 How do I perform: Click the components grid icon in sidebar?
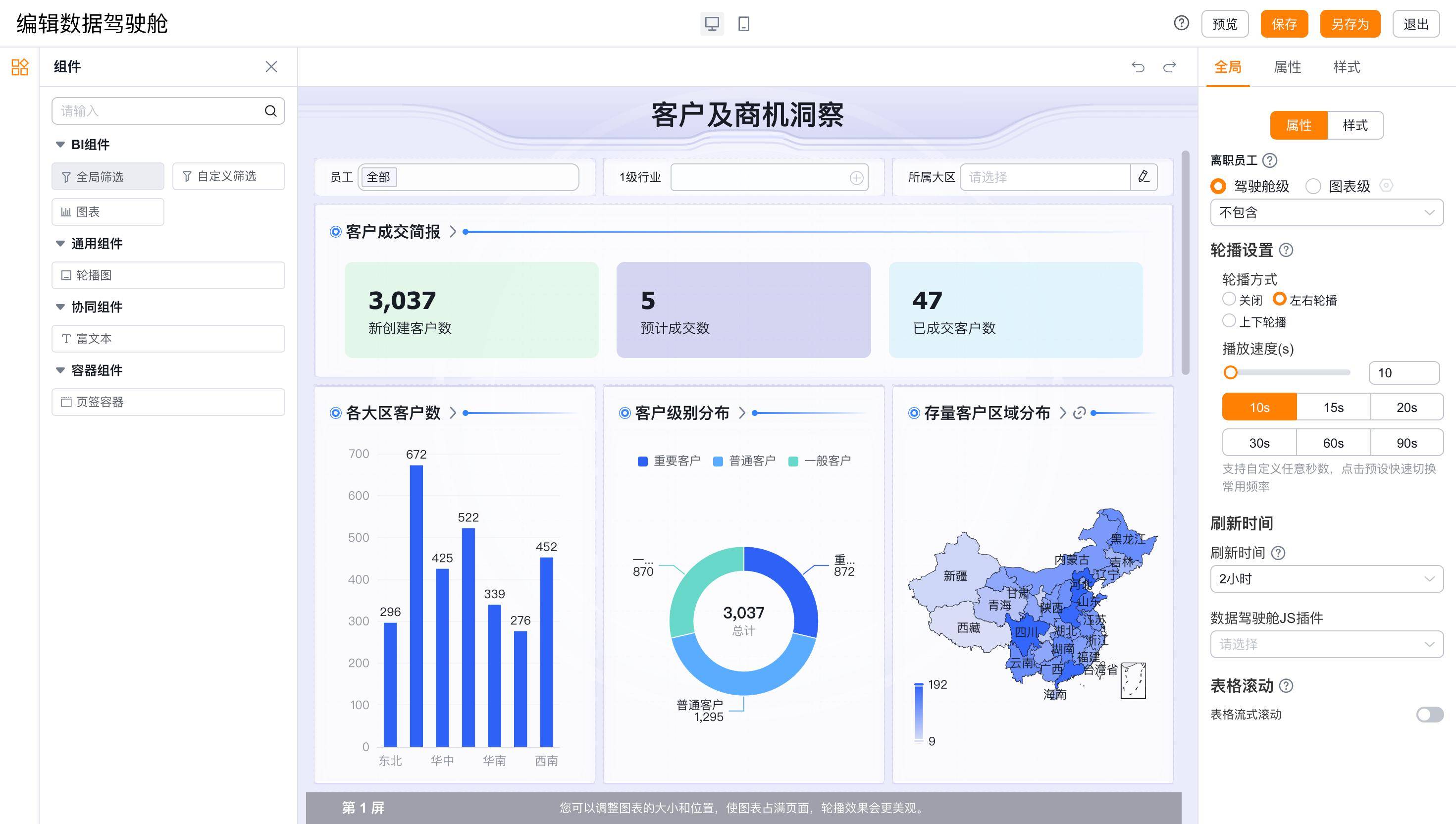point(20,67)
